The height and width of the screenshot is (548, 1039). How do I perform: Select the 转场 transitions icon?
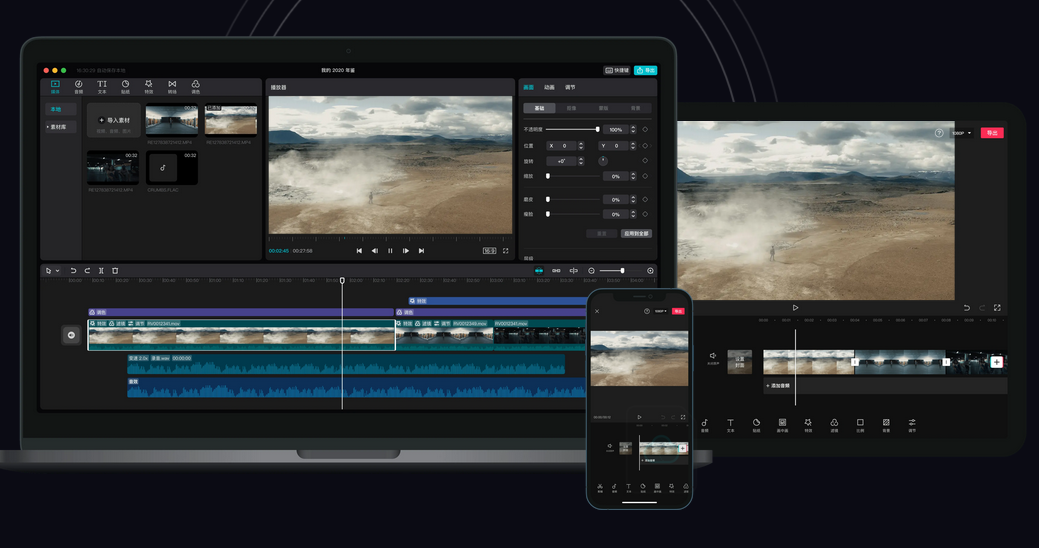tap(172, 86)
